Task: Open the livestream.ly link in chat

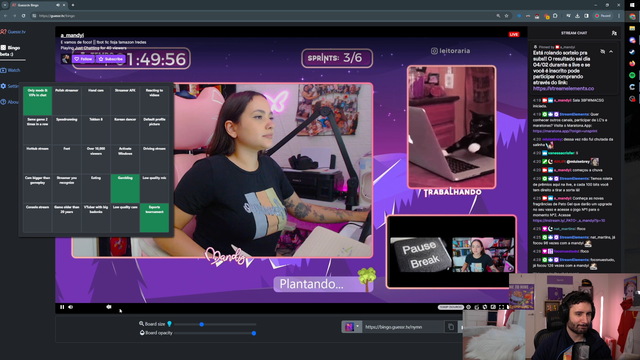Action: [x=569, y=220]
